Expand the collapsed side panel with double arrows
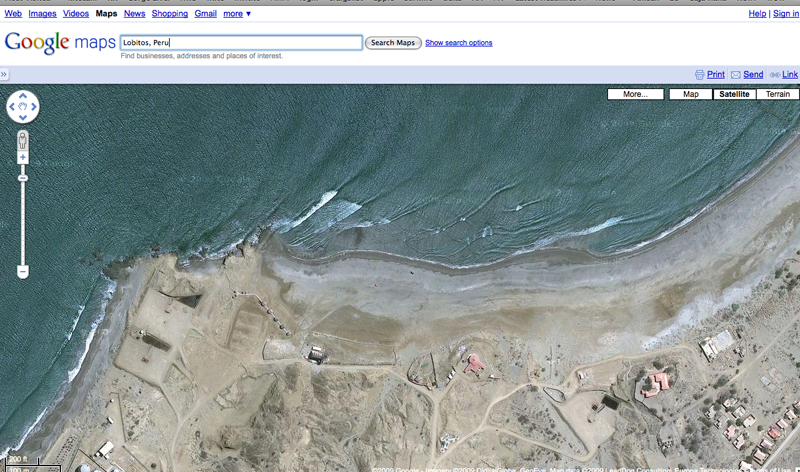Screen dimensions: 800x472 4,75
